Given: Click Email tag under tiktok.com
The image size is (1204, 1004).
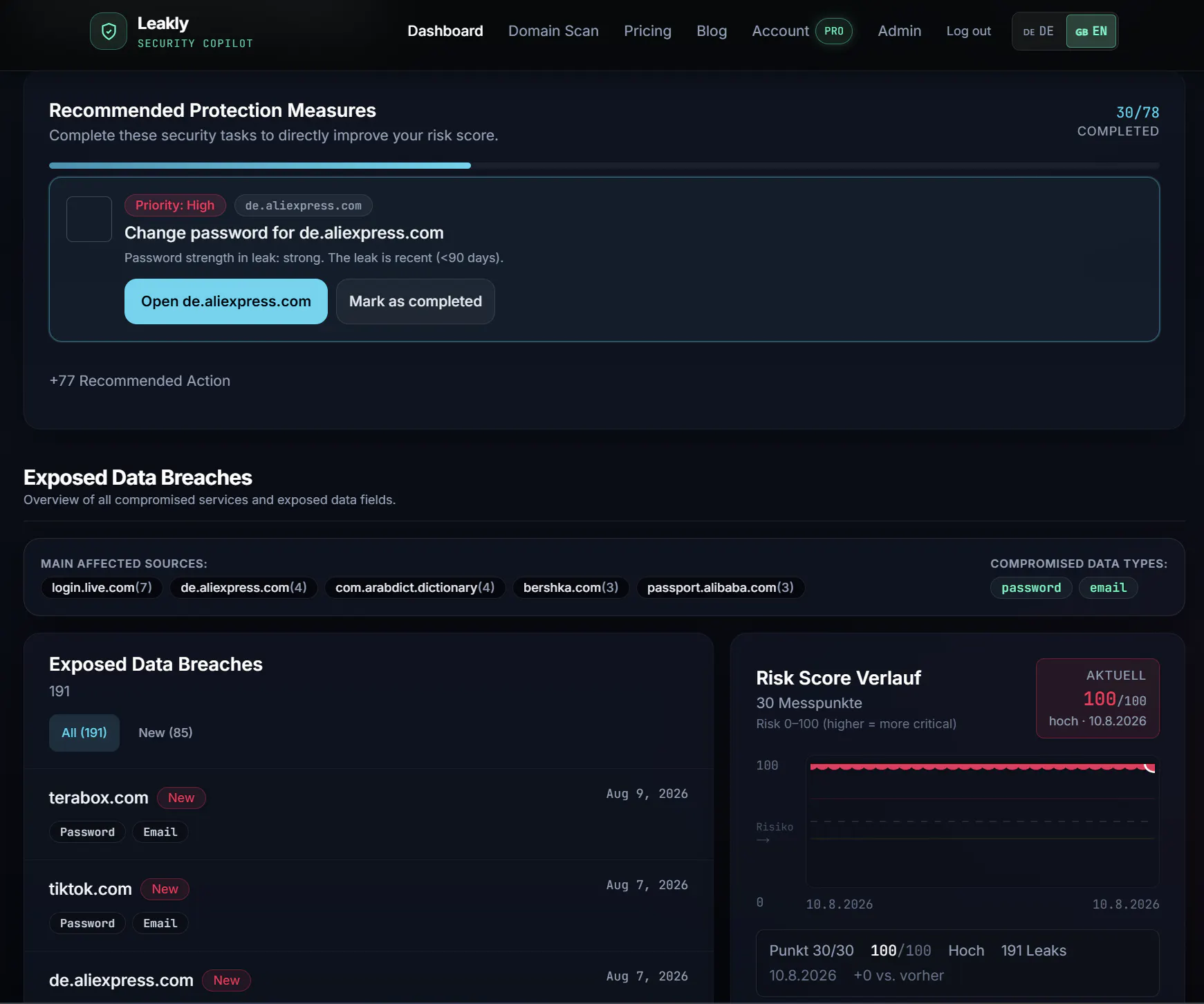Looking at the screenshot, I should 160,923.
